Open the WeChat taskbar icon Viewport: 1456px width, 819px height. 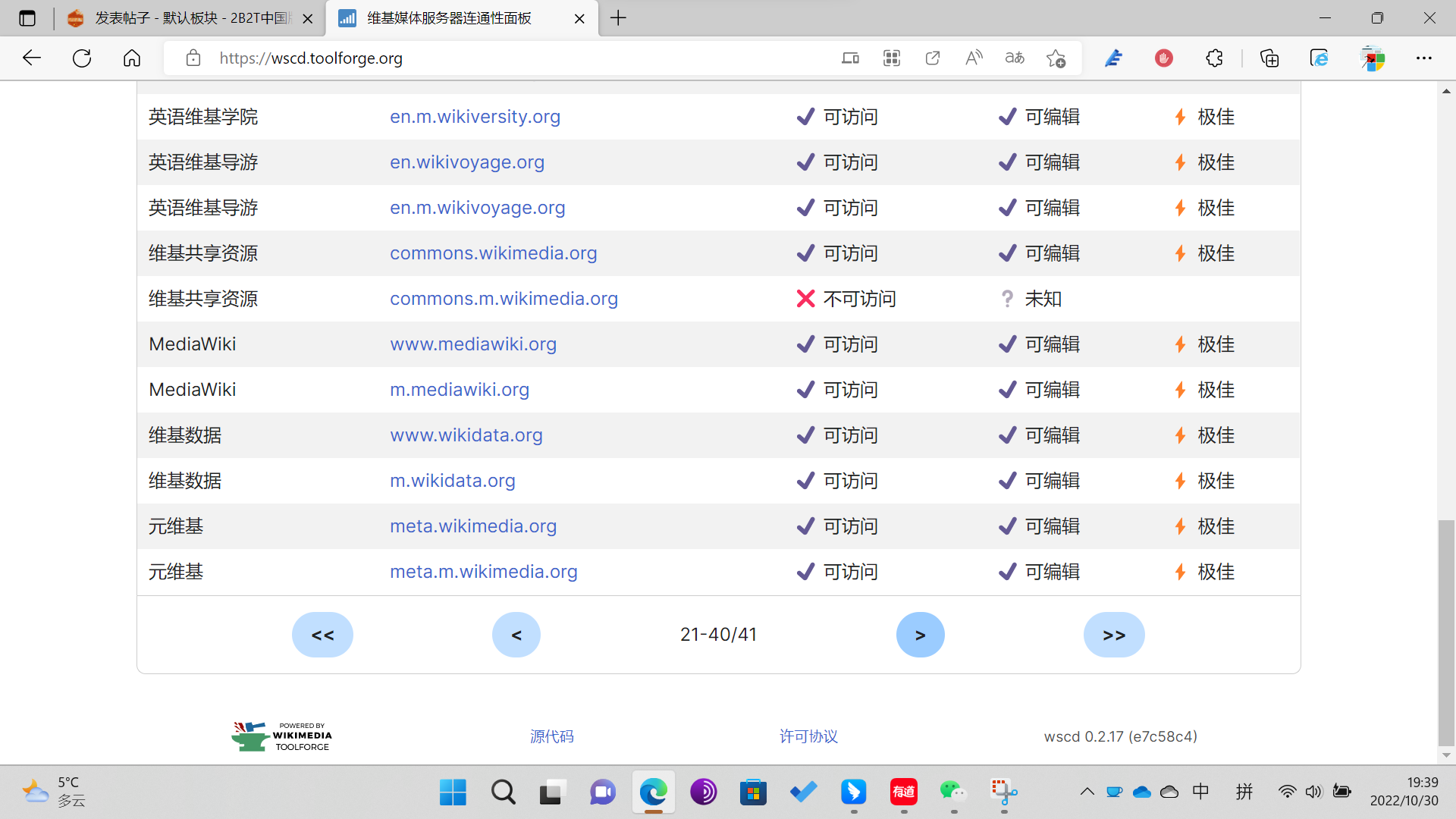click(953, 792)
